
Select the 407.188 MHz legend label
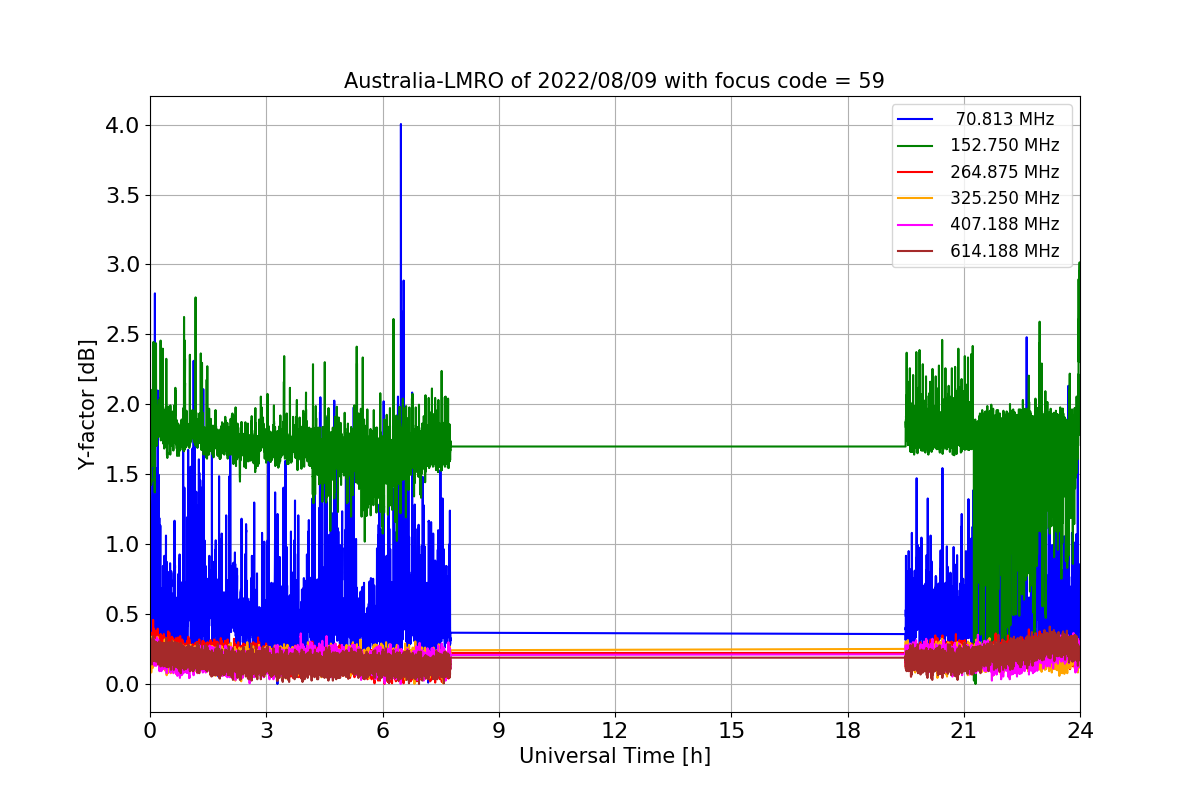1005,225
